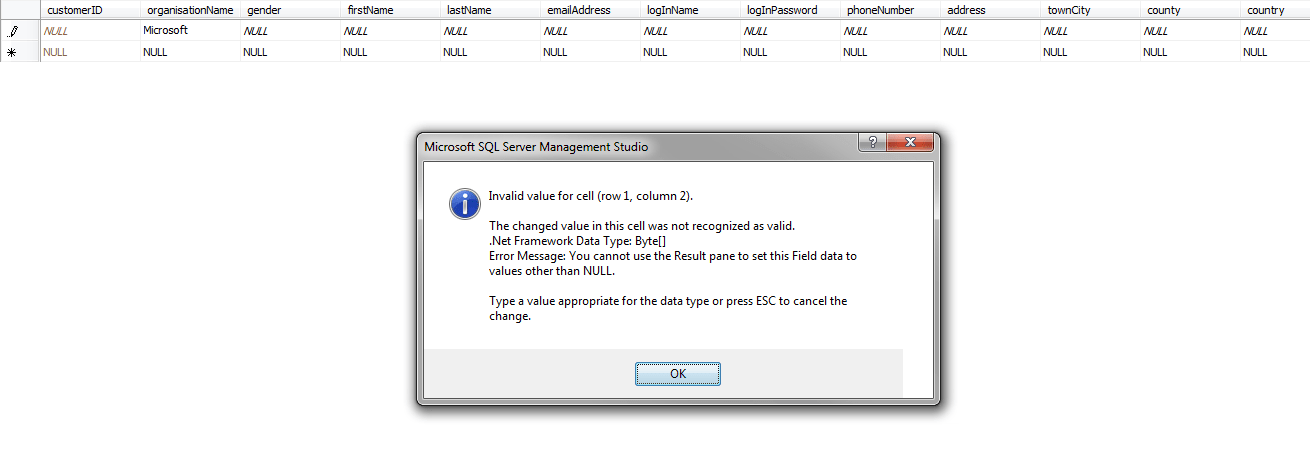Click the logInPassword column header

[x=782, y=10]
